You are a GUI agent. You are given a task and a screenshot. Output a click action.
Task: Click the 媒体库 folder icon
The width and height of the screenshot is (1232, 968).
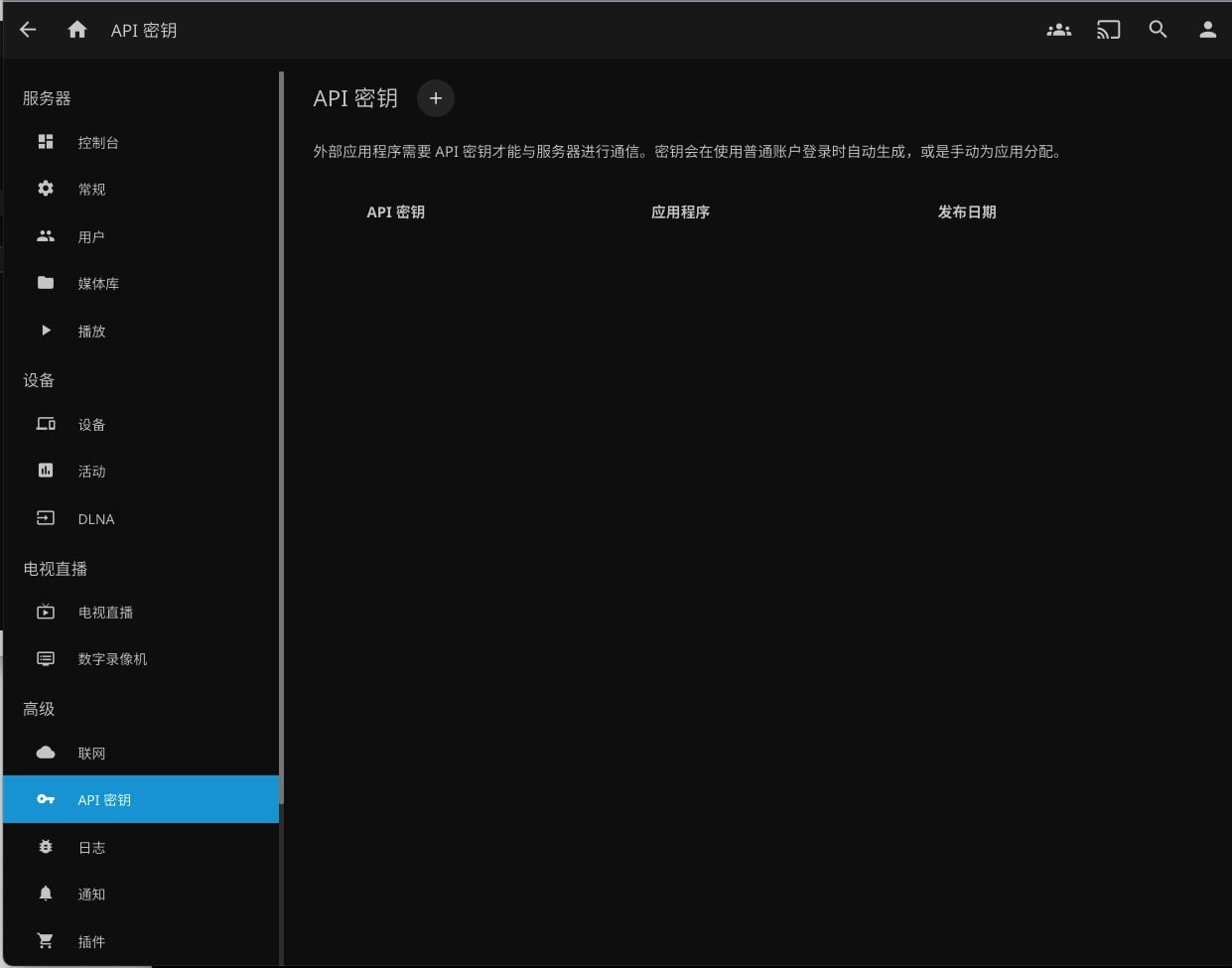[46, 283]
